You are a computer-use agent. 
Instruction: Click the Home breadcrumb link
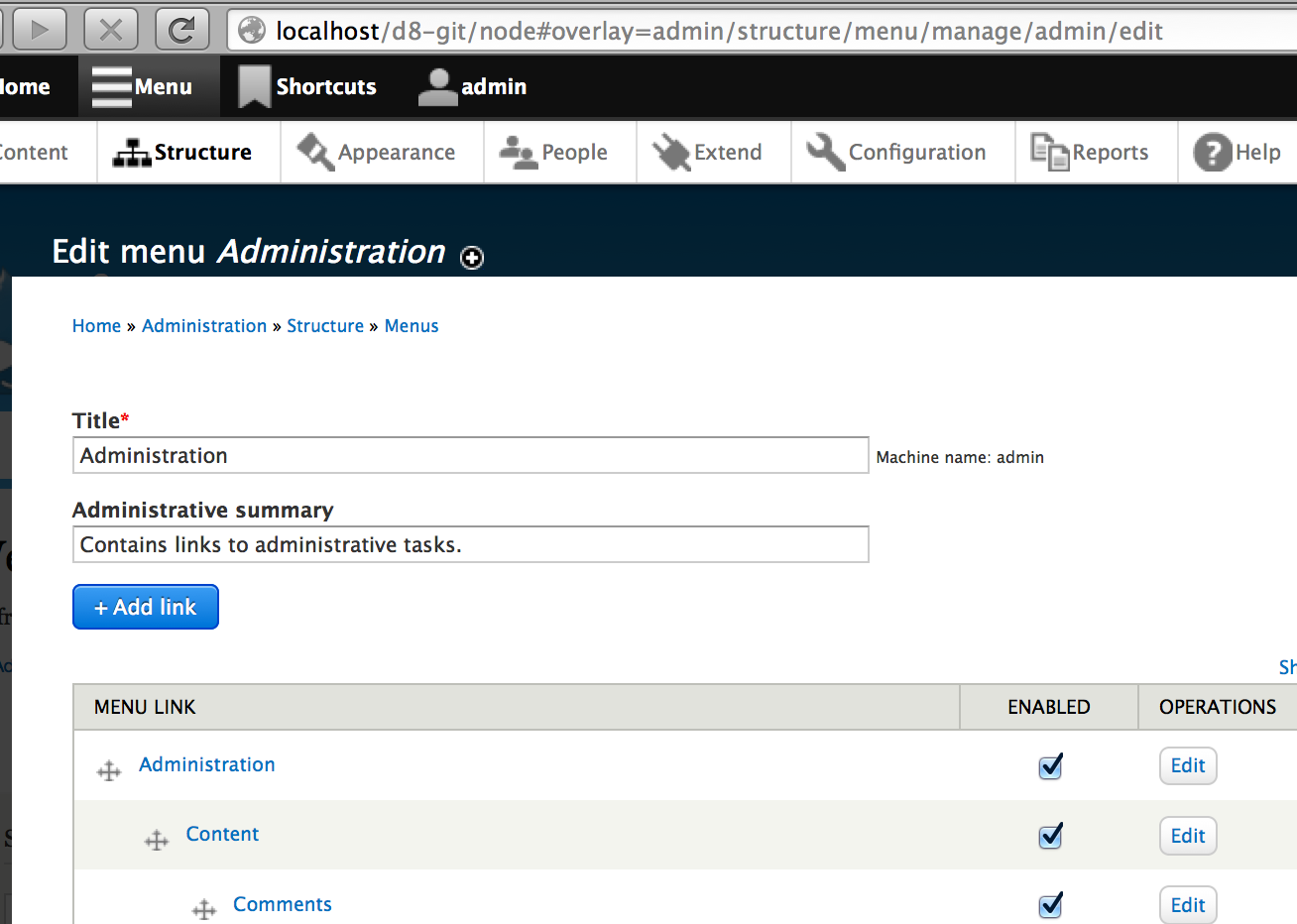coord(96,326)
